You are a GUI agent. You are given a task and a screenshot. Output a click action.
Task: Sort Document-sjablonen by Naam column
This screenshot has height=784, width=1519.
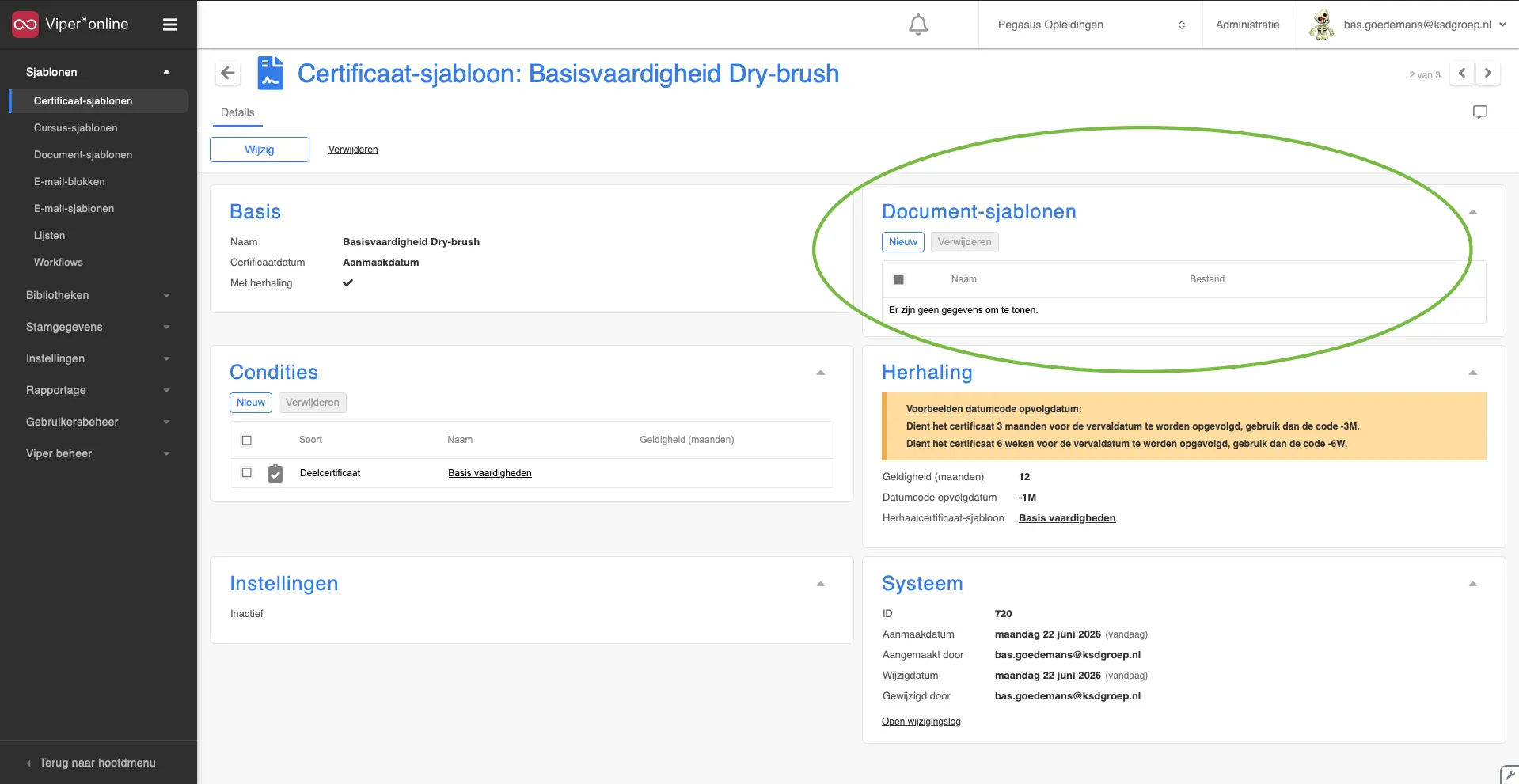[964, 279]
